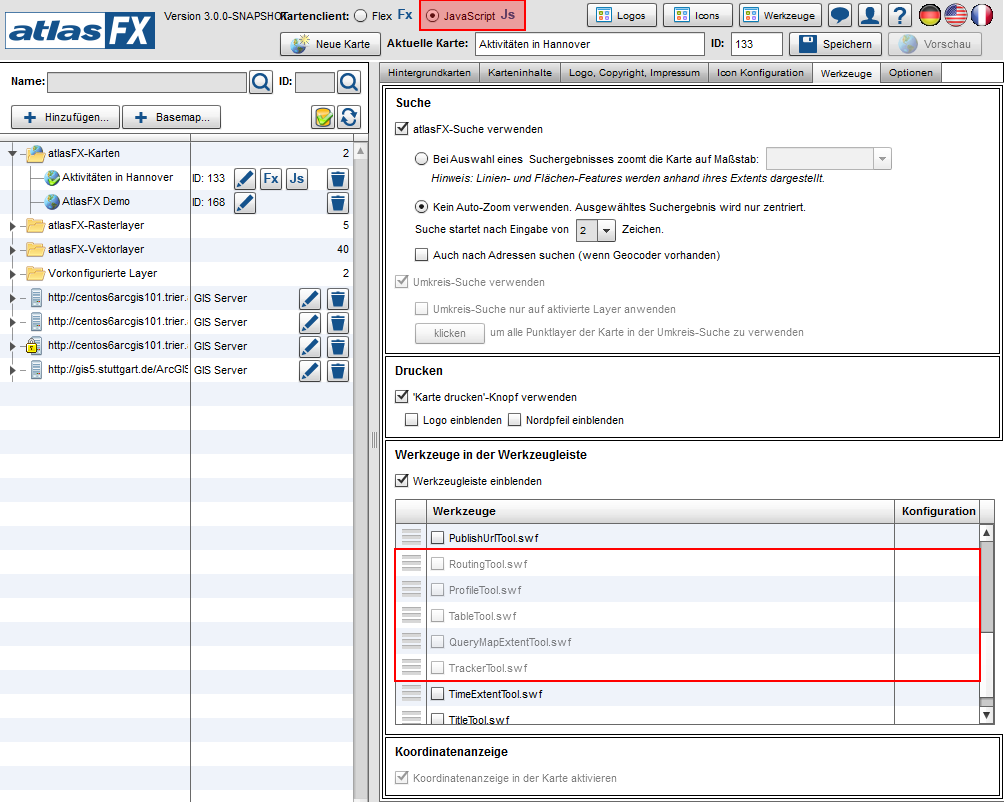The height and width of the screenshot is (802, 1004).
Task: Click drag handle of PublishUrlTool.swf row
Action: pyautogui.click(x=411, y=538)
